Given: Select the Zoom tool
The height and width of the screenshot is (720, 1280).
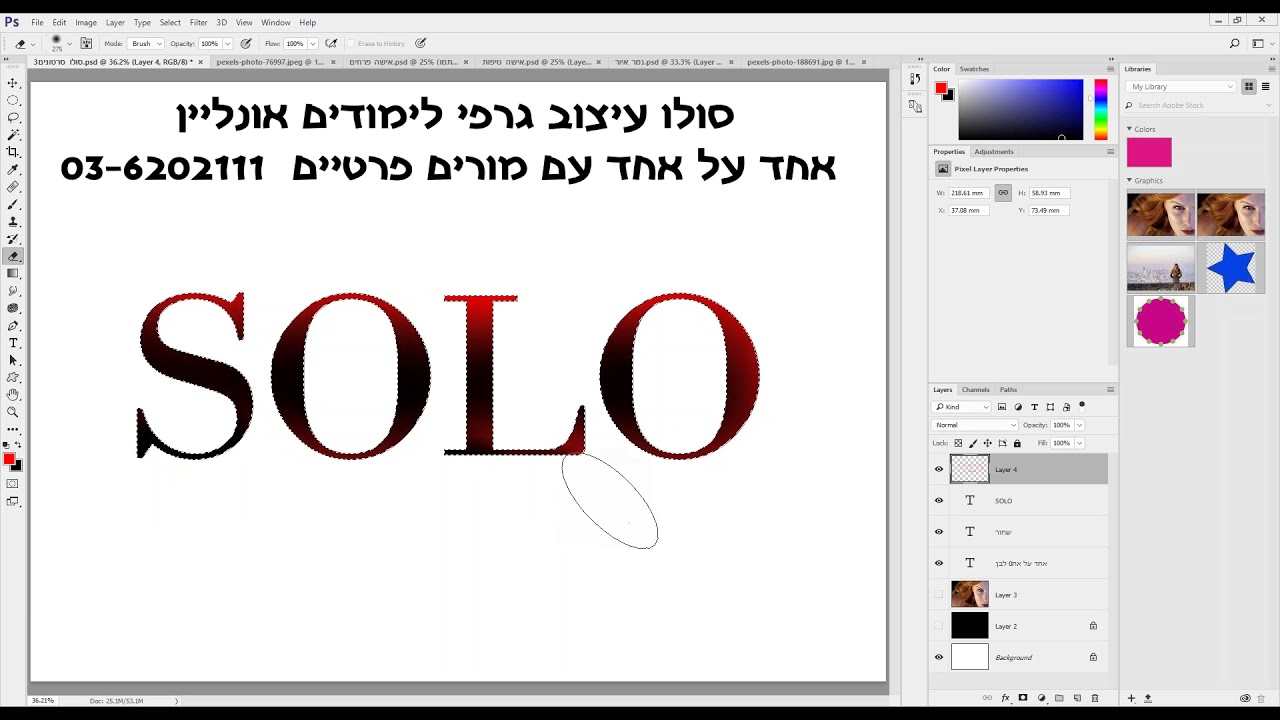Looking at the screenshot, I should (13, 412).
